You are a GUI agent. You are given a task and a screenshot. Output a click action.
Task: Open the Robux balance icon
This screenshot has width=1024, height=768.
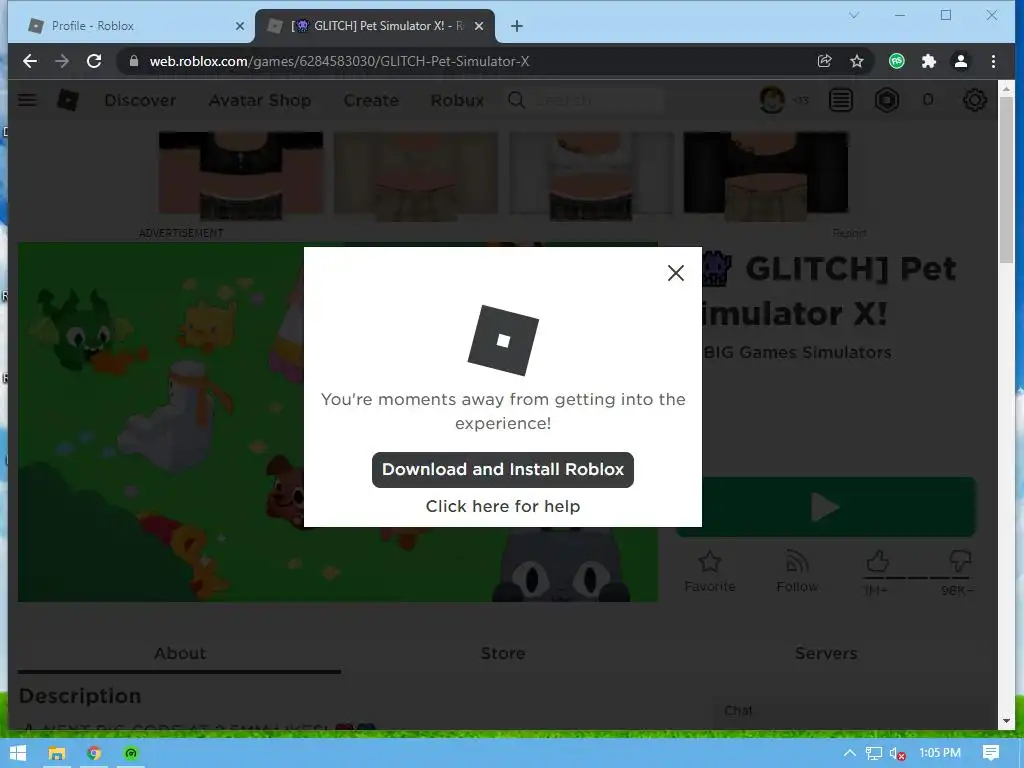(887, 100)
